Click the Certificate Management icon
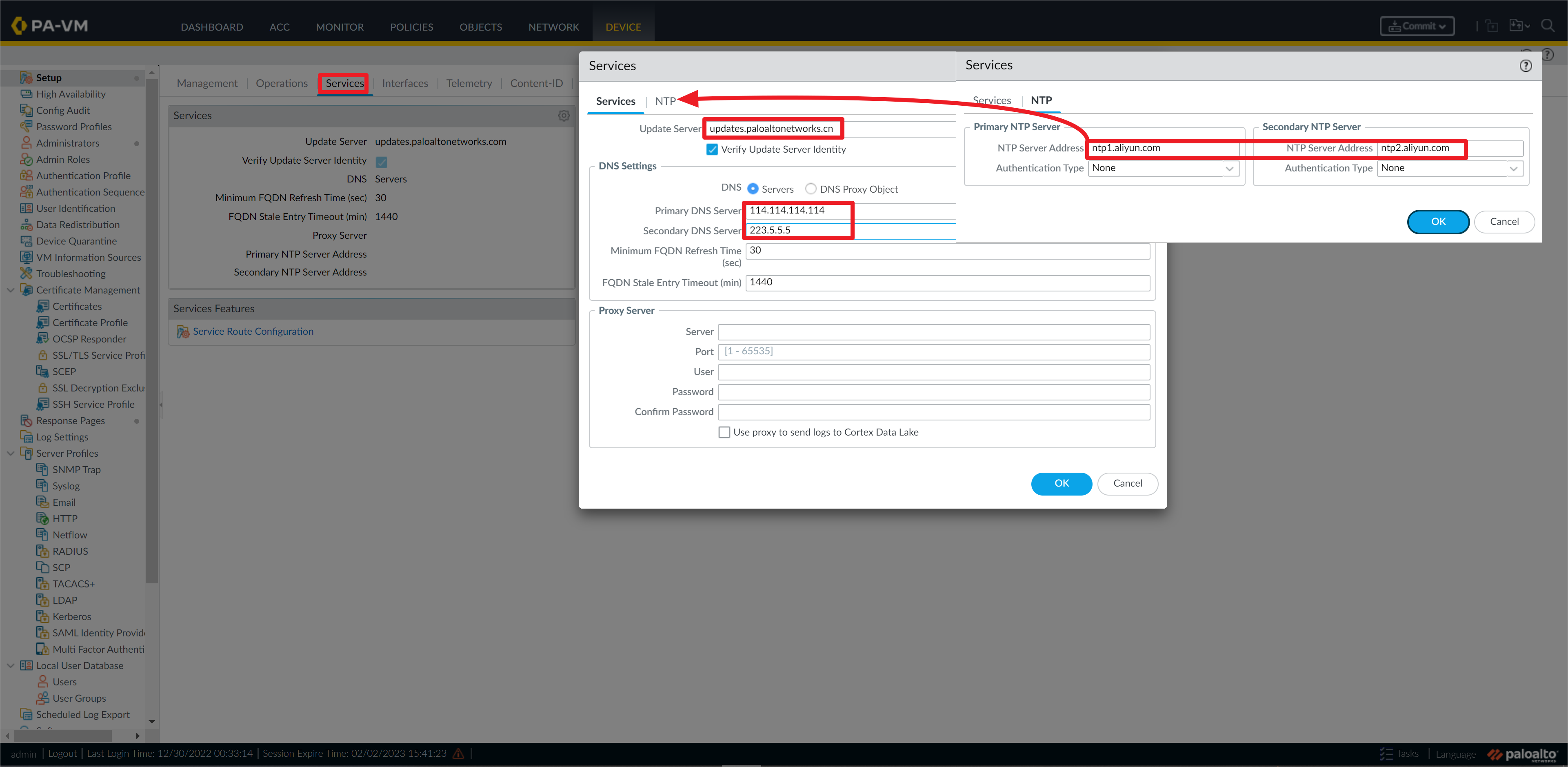This screenshot has width=1568, height=767. point(27,289)
